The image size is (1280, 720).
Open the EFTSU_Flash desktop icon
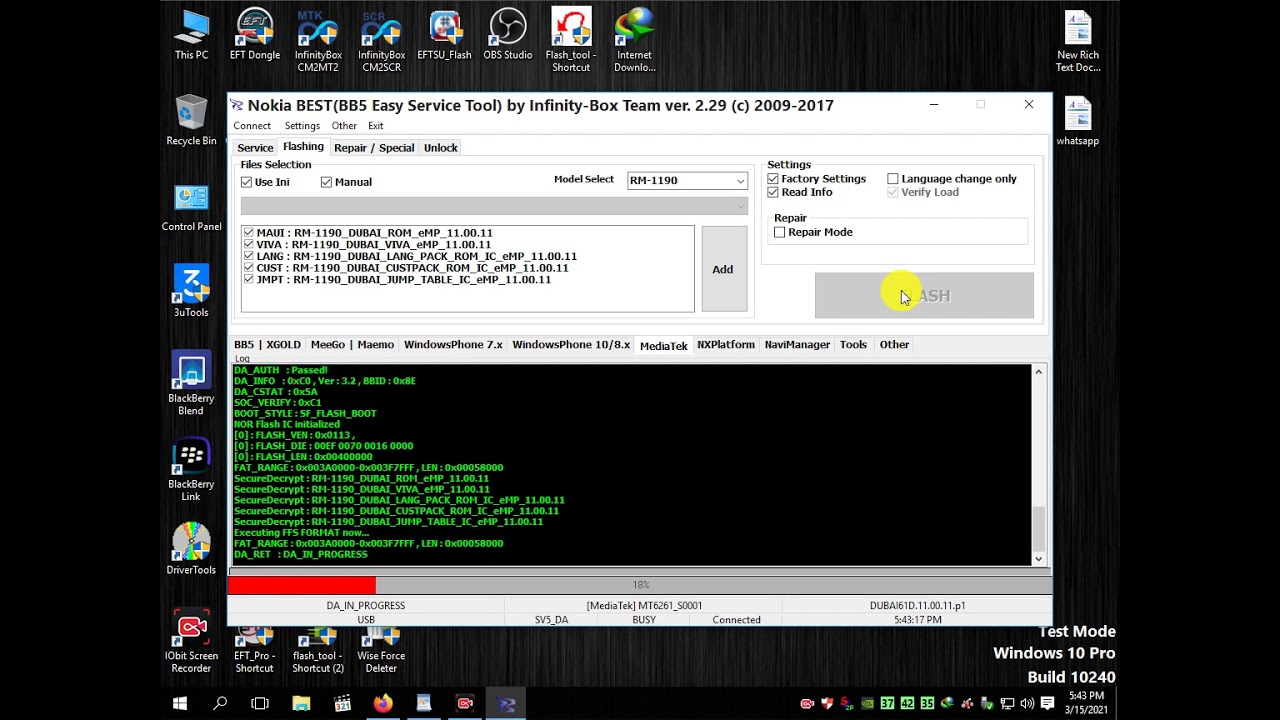(444, 35)
